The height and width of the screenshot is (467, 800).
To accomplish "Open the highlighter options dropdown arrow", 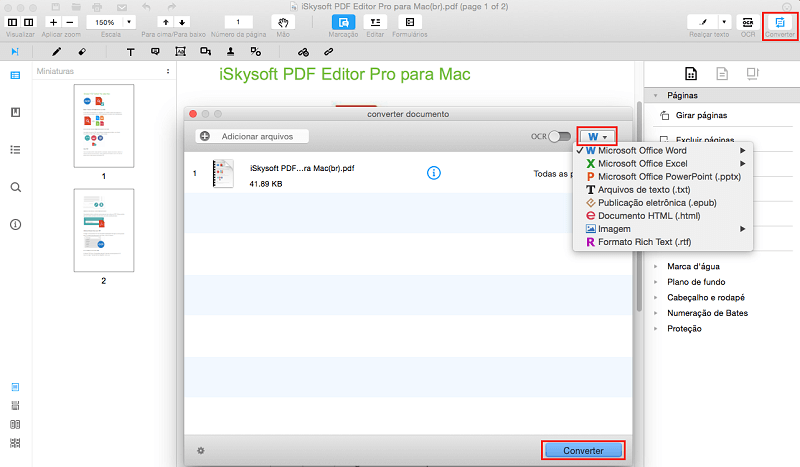I will (724, 22).
